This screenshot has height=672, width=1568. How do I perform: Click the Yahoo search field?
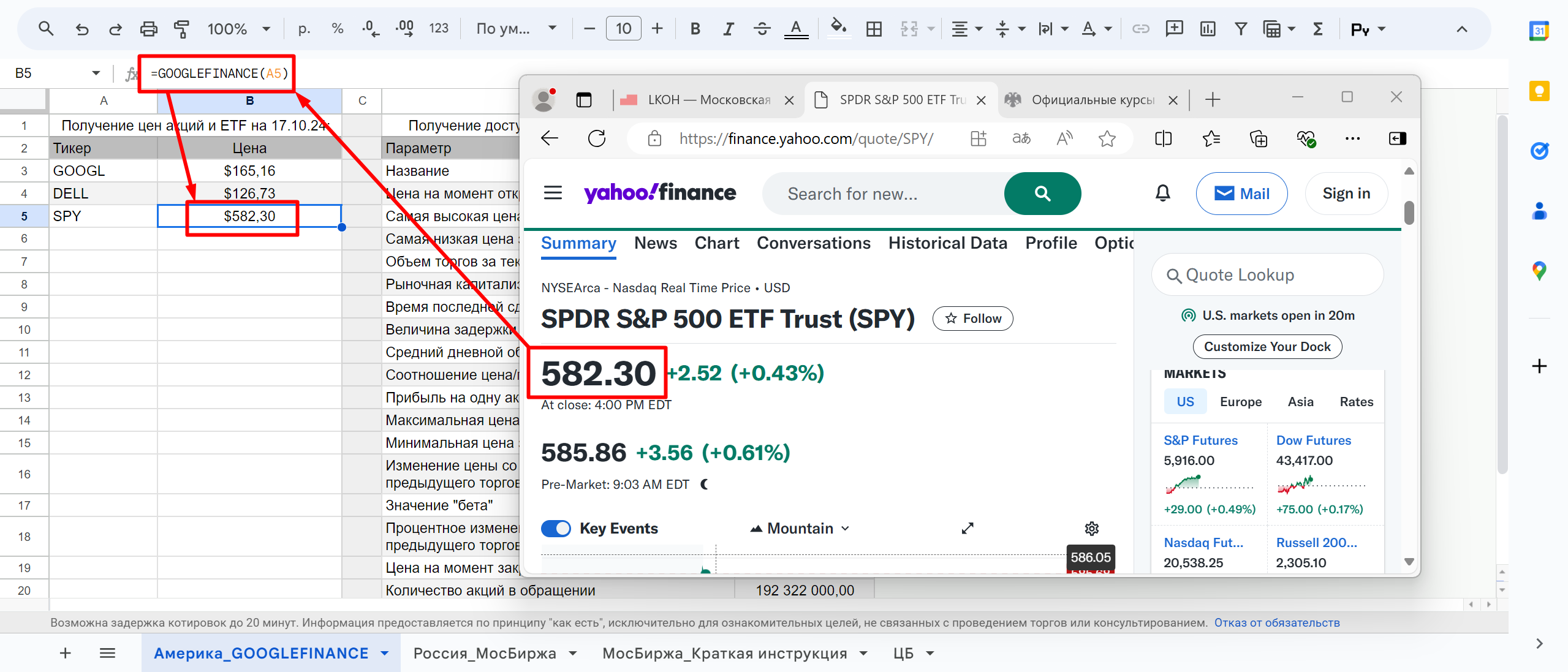[x=883, y=194]
